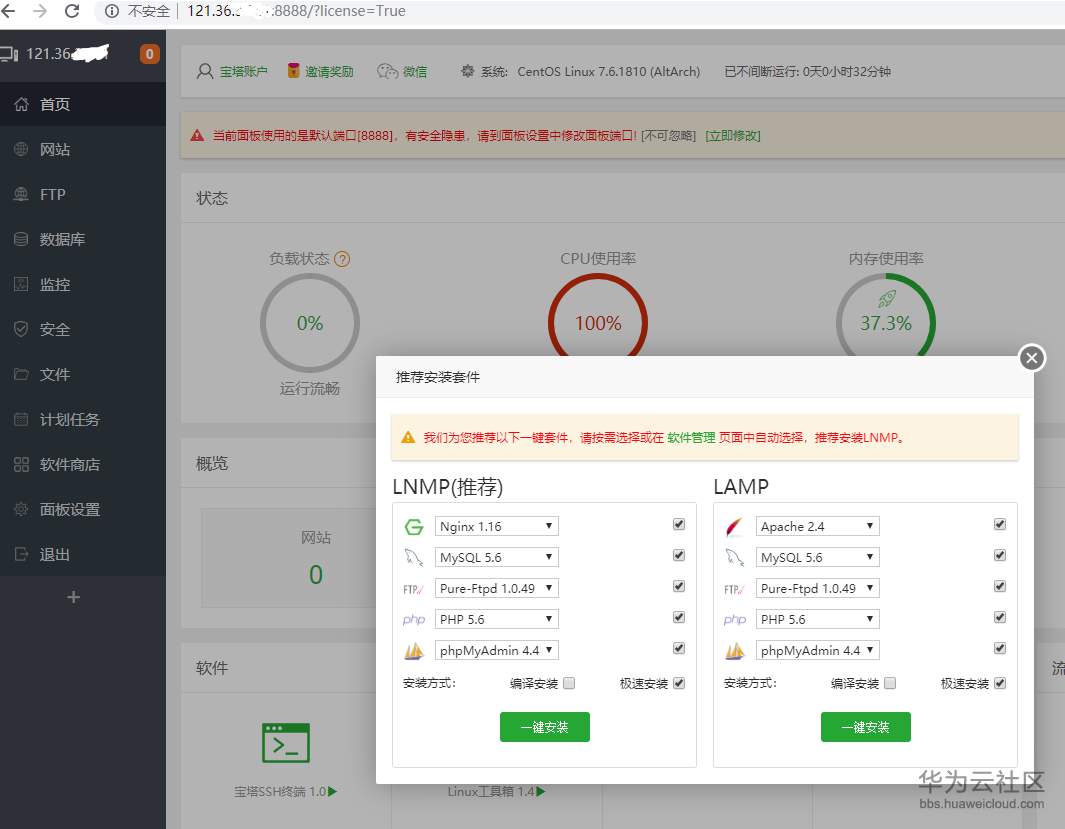This screenshot has height=829, width=1065.
Task: Toggle 极速安装 checkbox under LNMP
Action: (679, 683)
